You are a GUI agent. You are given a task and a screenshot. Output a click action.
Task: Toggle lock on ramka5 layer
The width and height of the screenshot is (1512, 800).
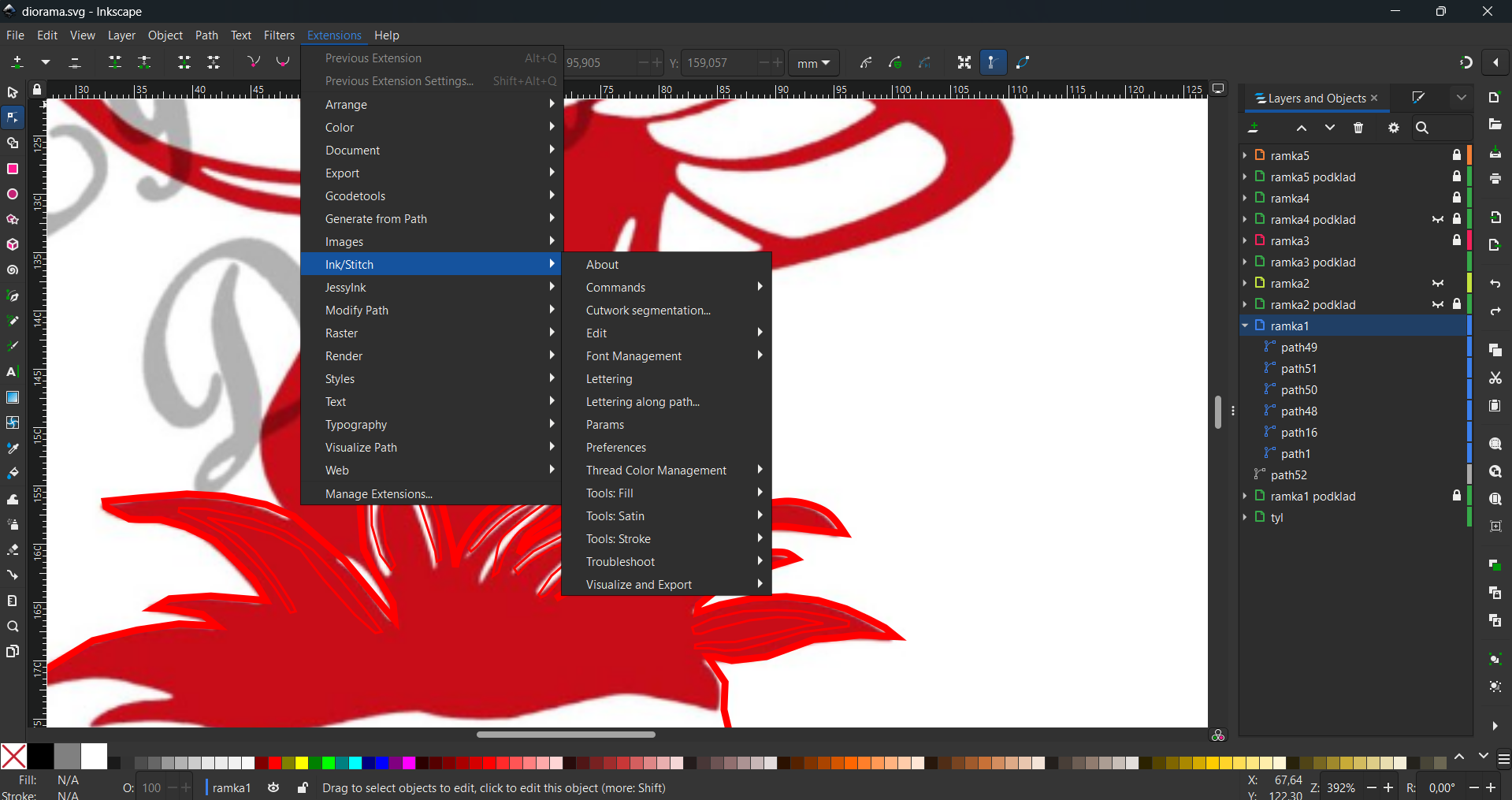tap(1457, 155)
